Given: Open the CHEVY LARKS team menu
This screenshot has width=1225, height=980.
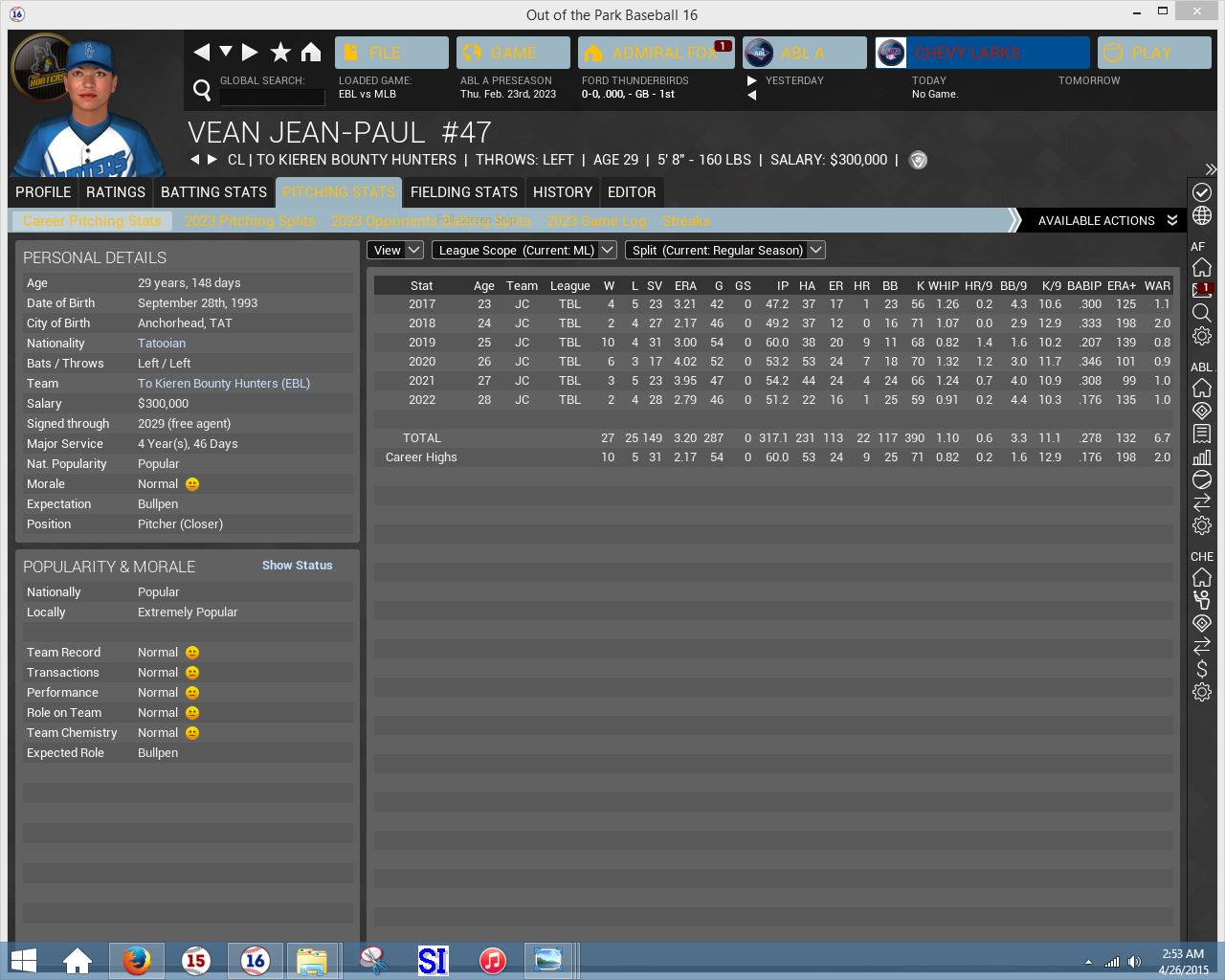Looking at the screenshot, I should coord(982,53).
